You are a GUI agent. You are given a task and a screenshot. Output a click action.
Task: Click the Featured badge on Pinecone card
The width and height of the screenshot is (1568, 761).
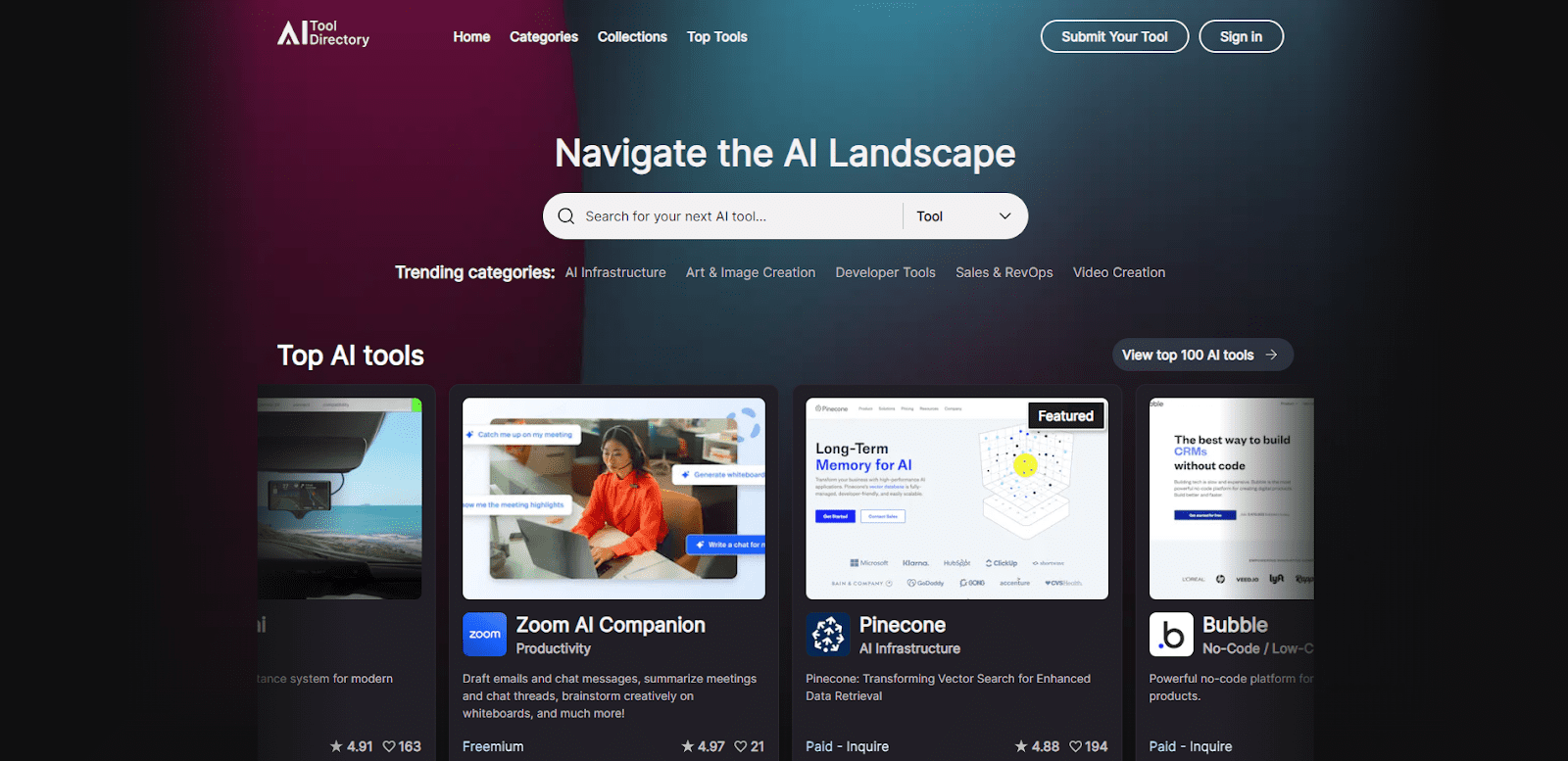click(1065, 416)
